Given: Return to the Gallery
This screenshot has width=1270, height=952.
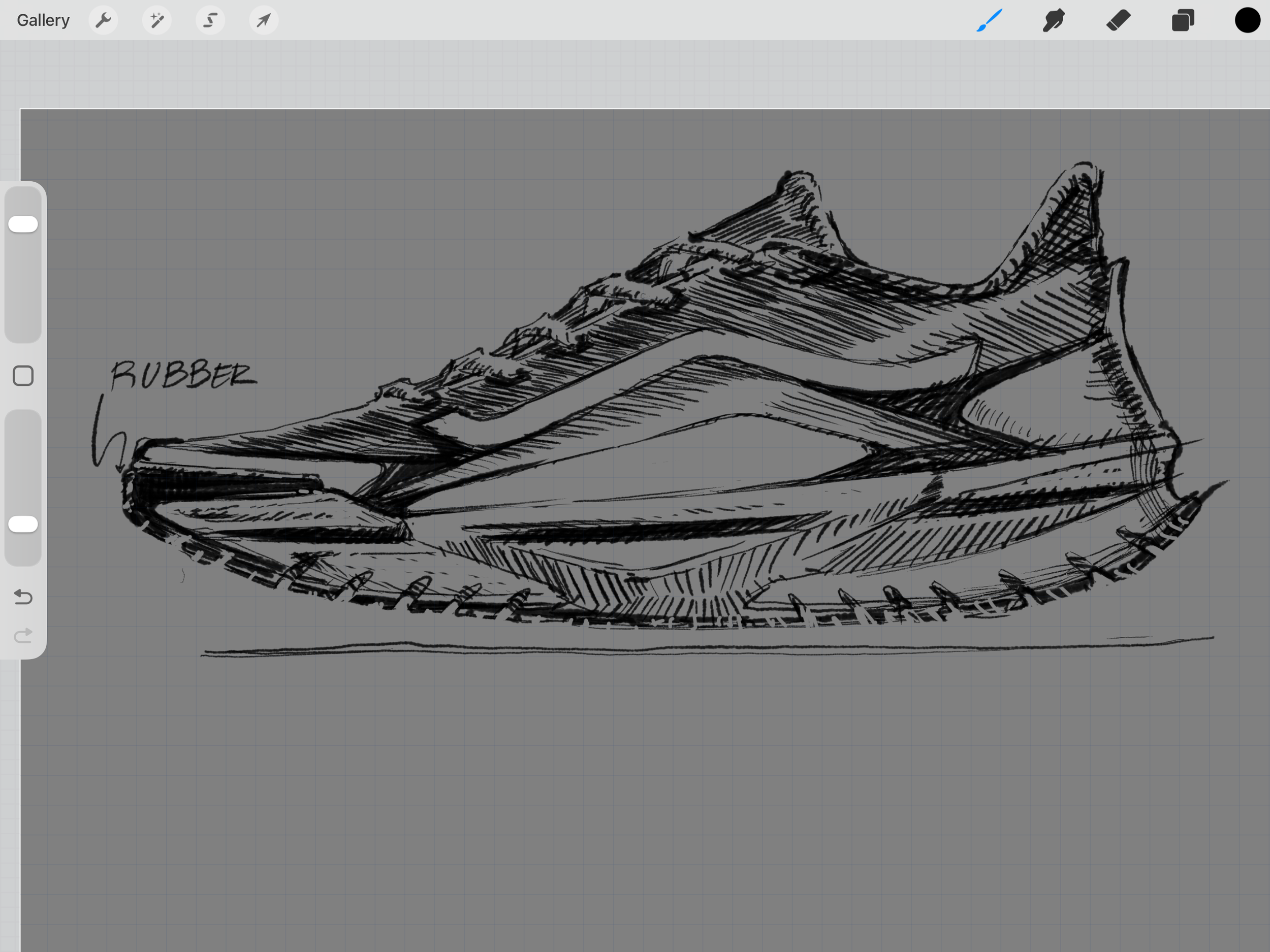Looking at the screenshot, I should [43, 21].
